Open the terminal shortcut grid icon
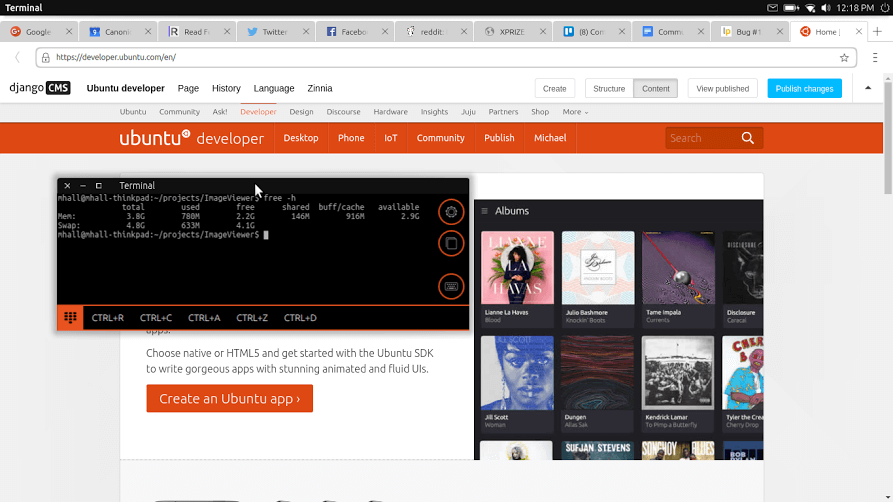Viewport: 893px width, 502px height. 70,318
